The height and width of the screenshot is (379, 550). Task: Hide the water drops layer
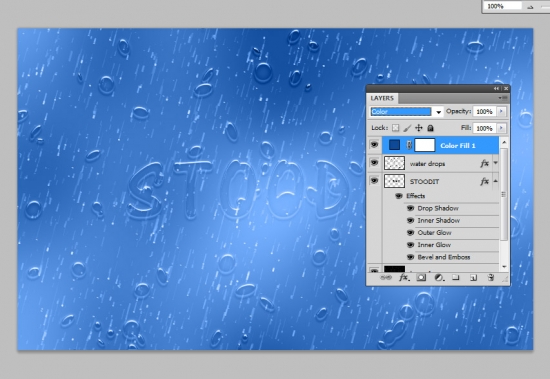[374, 163]
